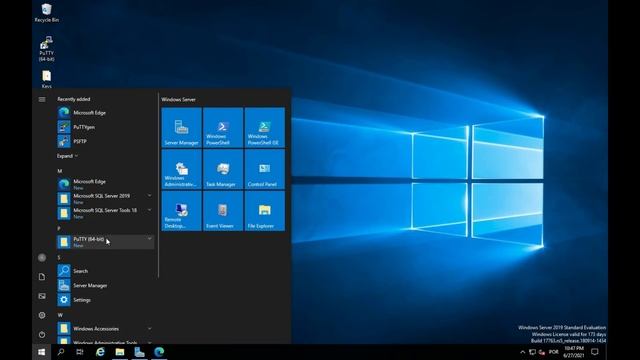The image size is (640, 360).
Task: Open Search from the app list
Action: pos(105,271)
